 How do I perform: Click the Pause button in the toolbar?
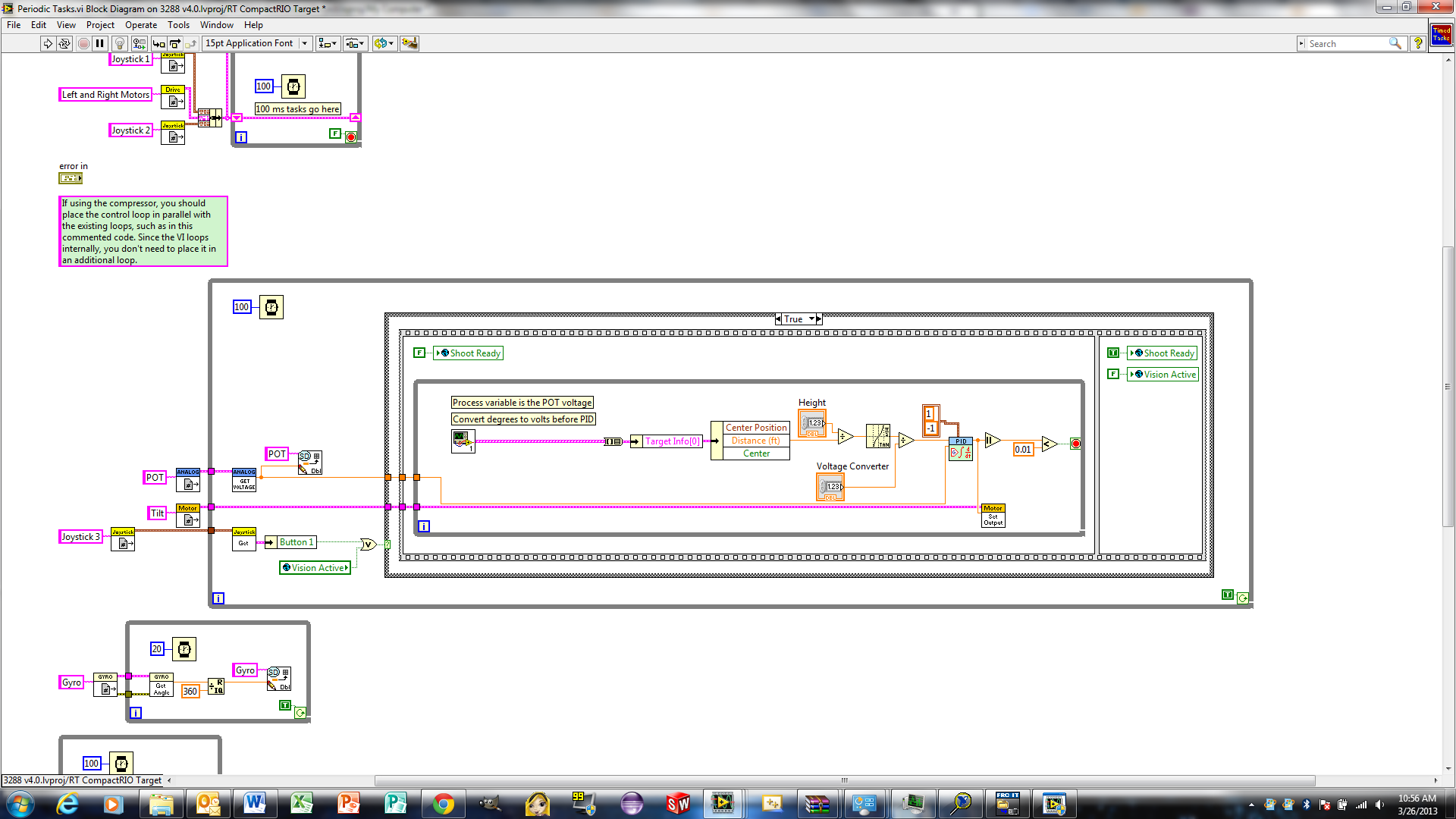[99, 43]
